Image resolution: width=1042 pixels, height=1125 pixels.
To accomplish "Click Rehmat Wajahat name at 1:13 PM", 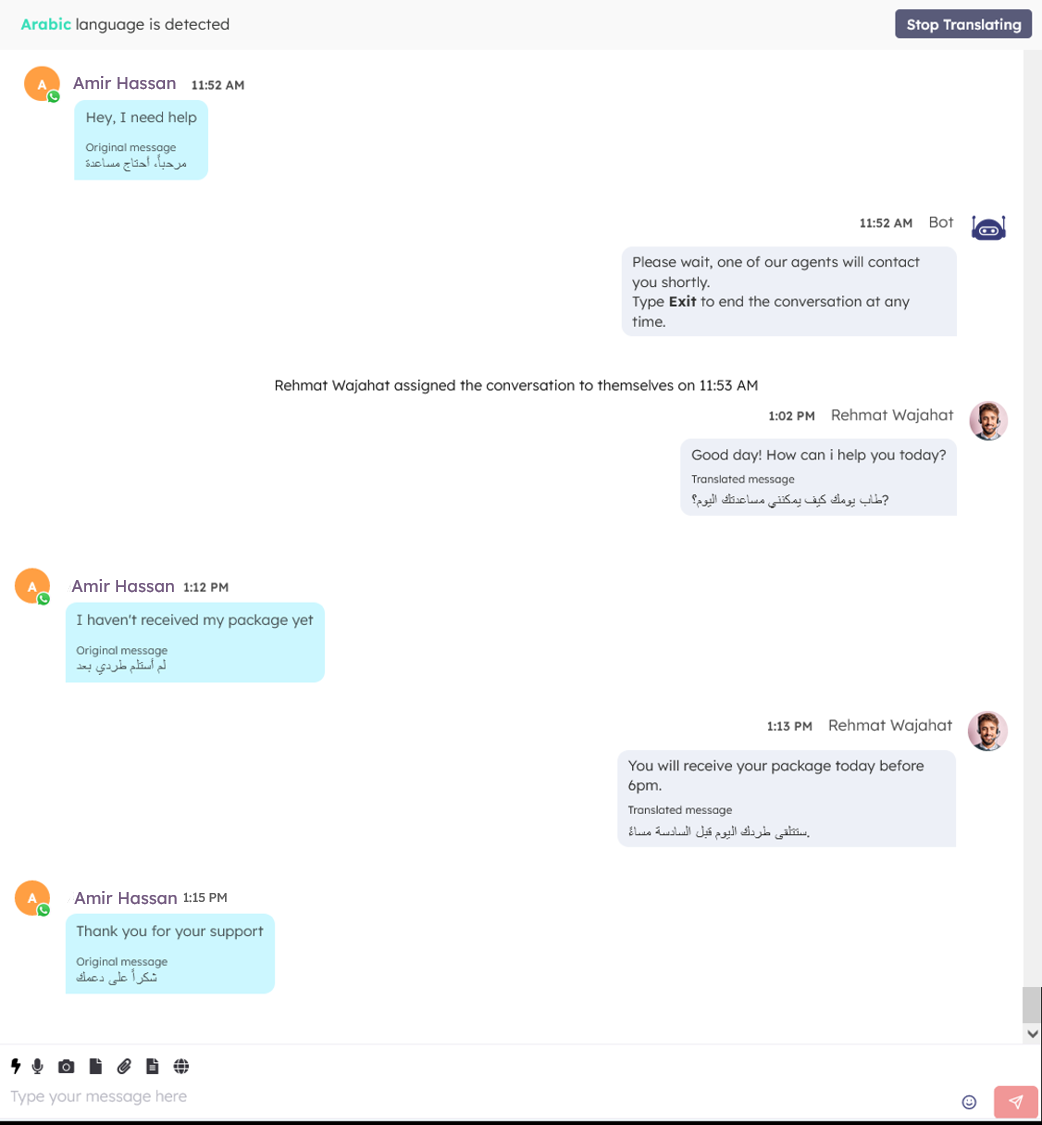I will 890,725.
